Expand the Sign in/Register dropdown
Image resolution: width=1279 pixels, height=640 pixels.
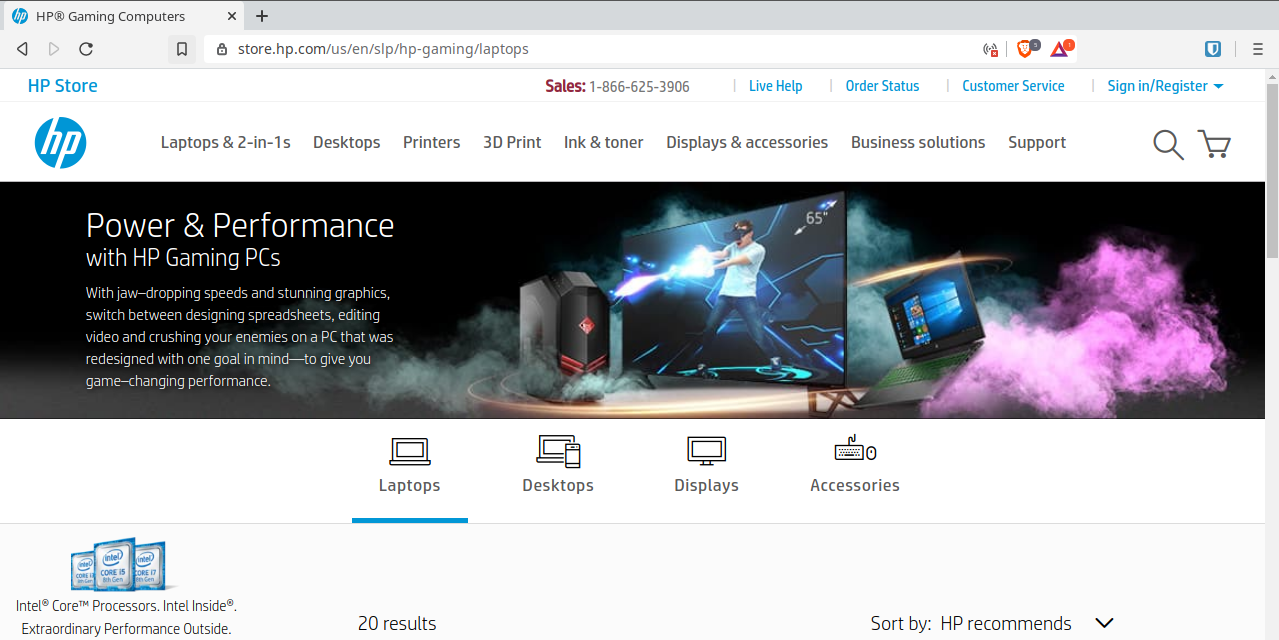coord(1165,86)
